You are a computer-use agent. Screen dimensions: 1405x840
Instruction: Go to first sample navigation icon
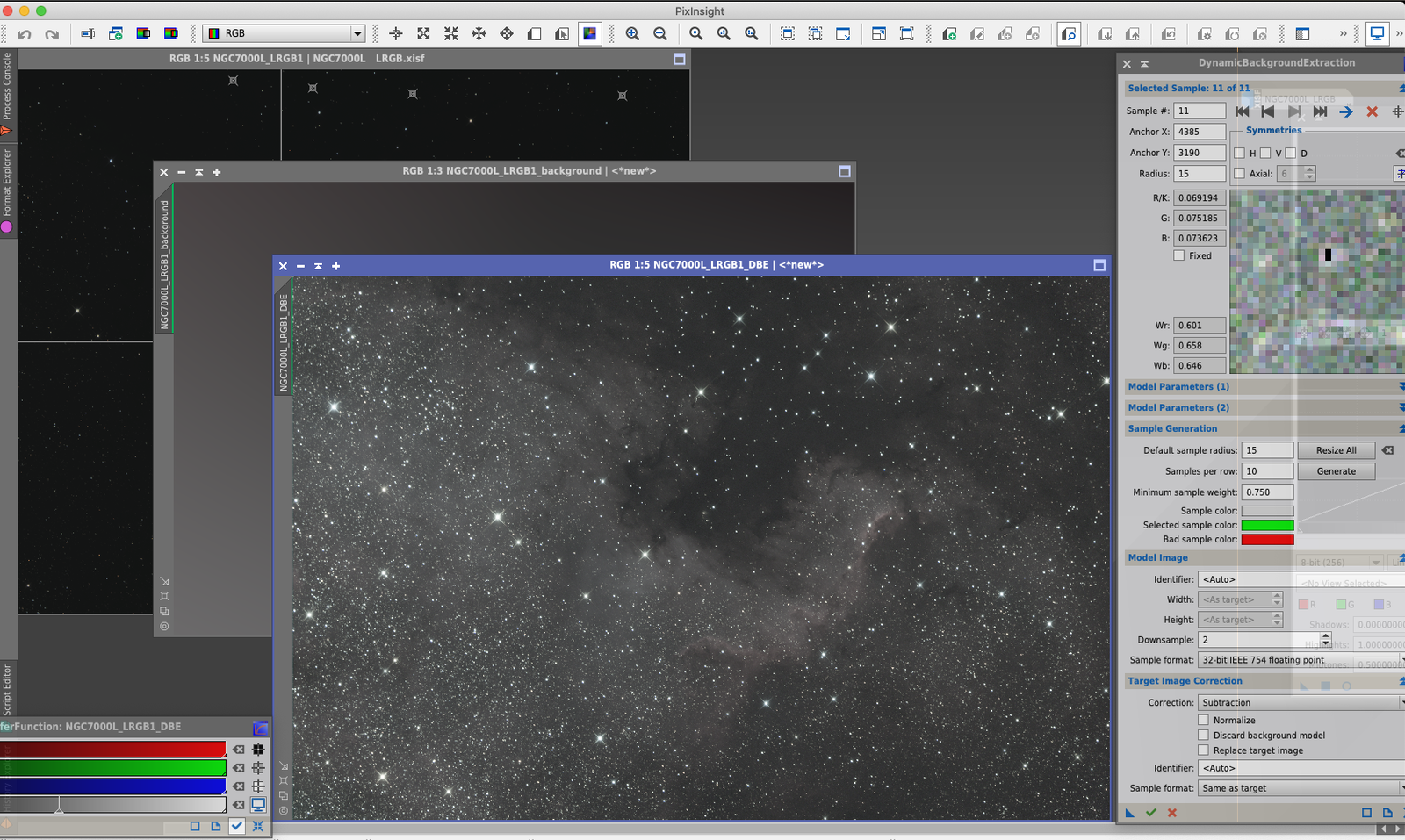coord(1242,111)
